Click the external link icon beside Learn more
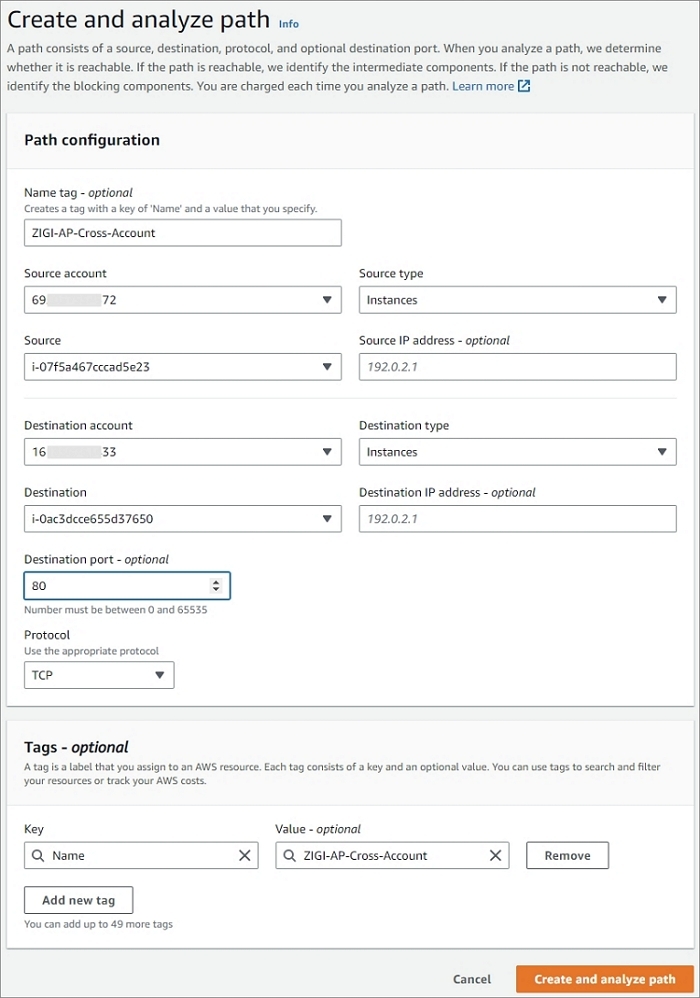 click(x=524, y=87)
